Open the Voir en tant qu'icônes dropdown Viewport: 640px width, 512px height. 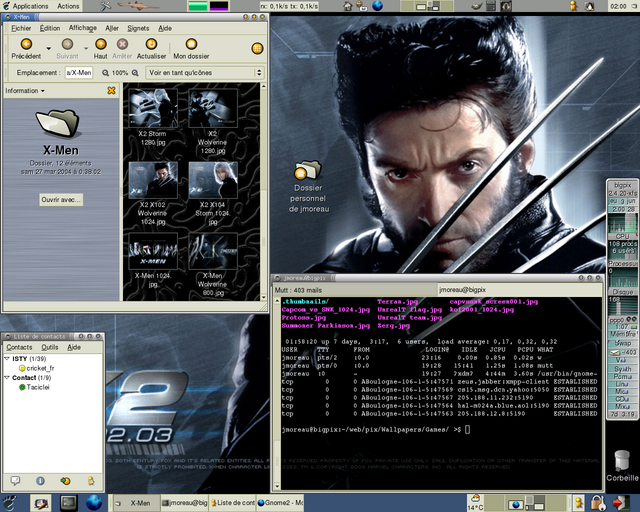[205, 73]
